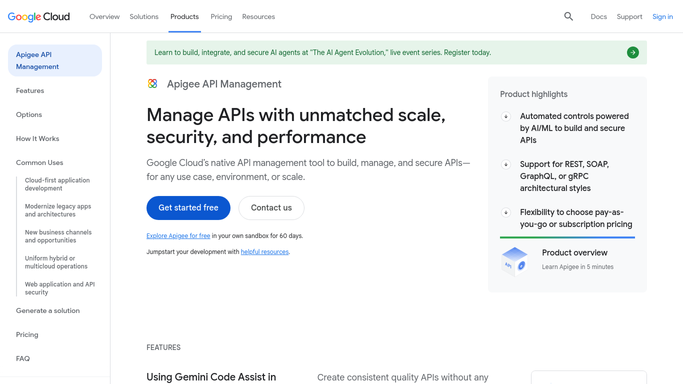Click the FEATURES section label
Screen dimensions: 683x384
click(x=163, y=347)
